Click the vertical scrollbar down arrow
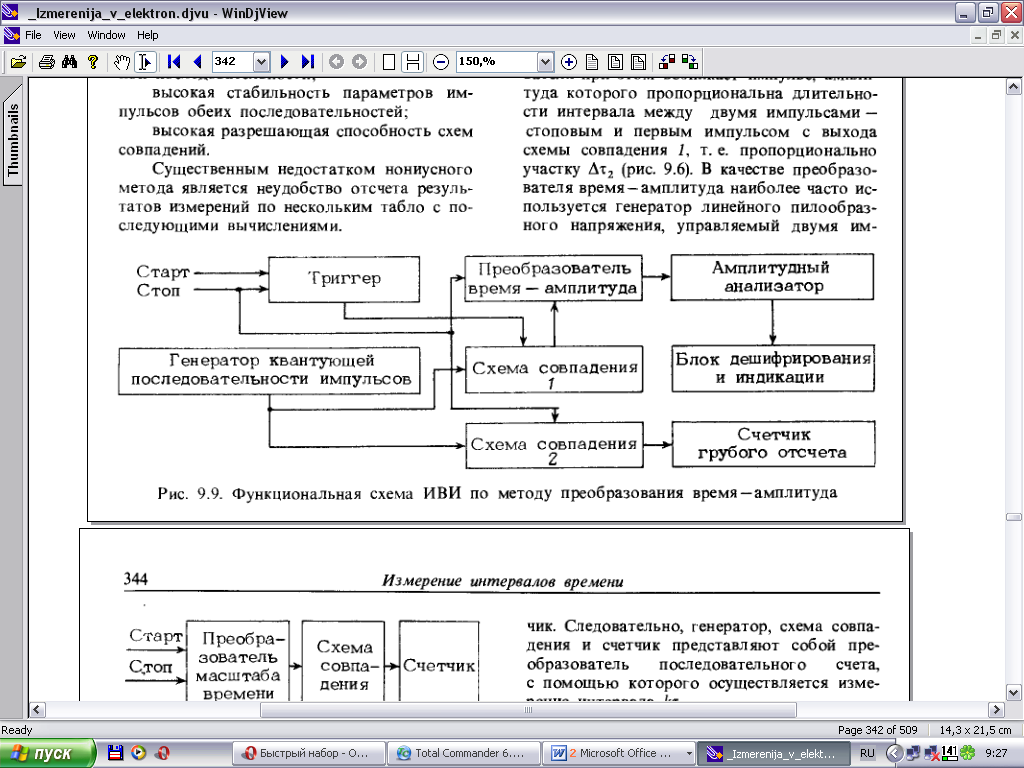 tap(1014, 693)
